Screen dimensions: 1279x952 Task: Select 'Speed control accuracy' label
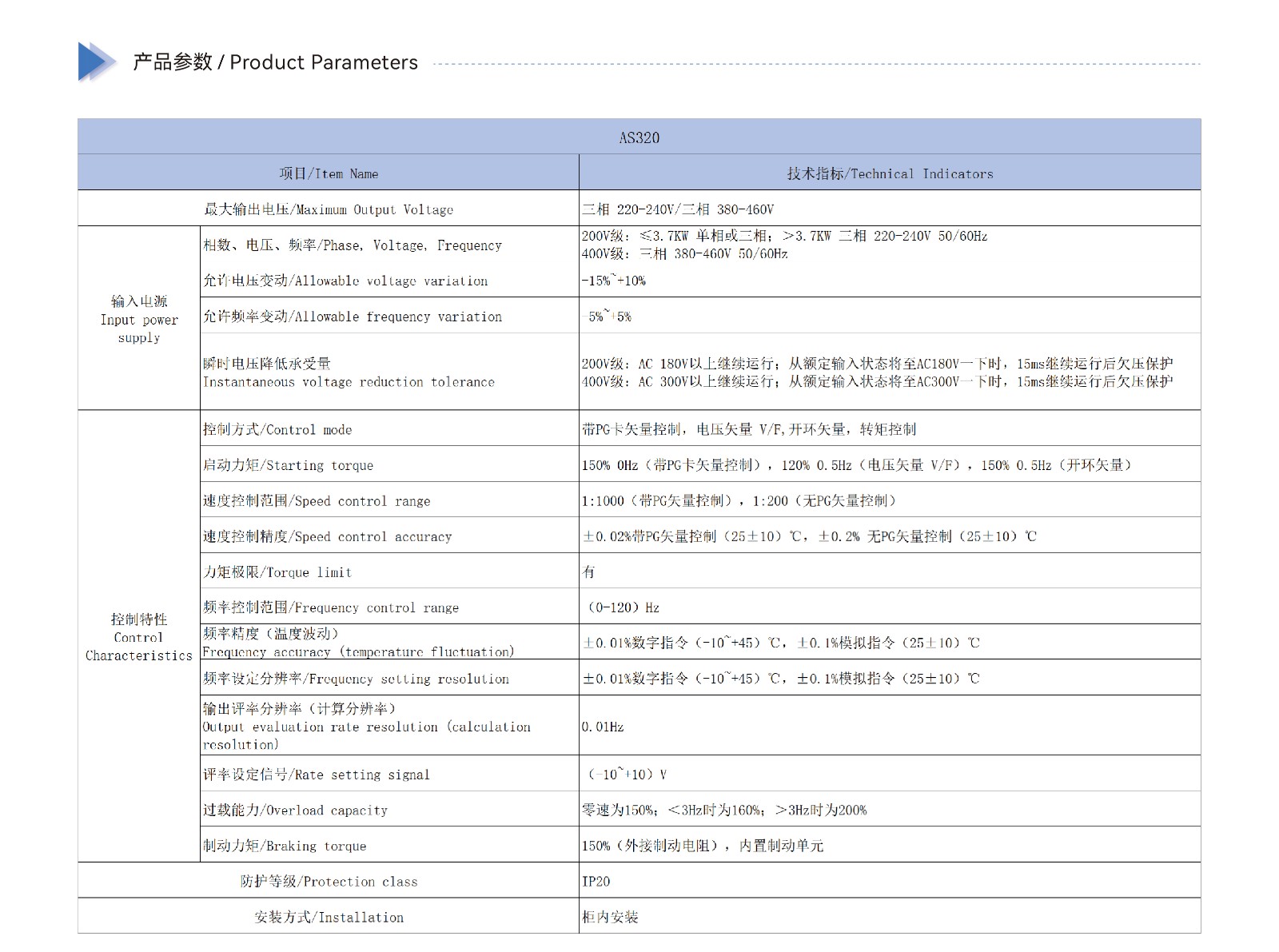tap(328, 536)
